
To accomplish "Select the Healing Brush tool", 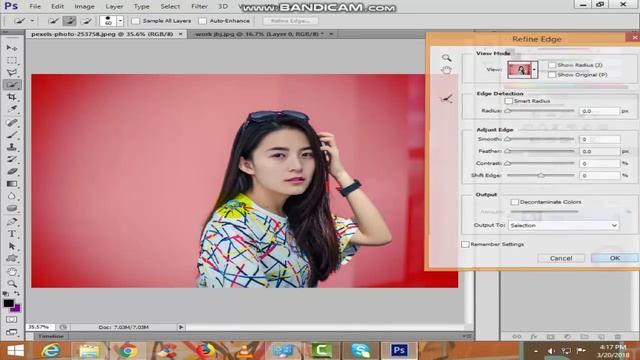I will pos(12,122).
